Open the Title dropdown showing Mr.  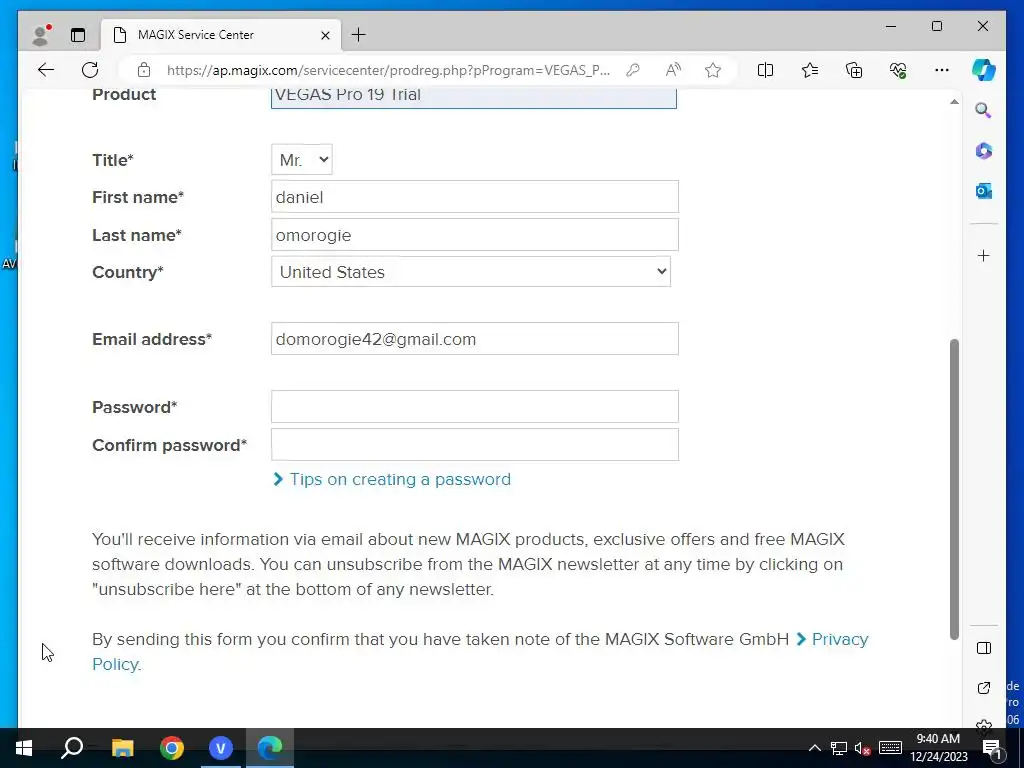click(x=302, y=159)
